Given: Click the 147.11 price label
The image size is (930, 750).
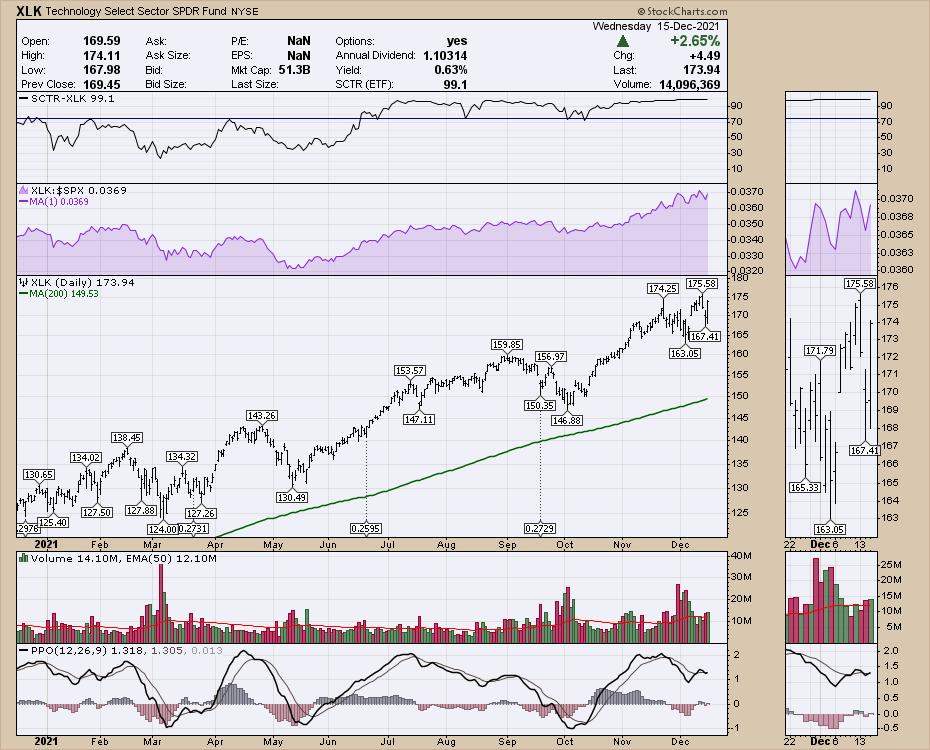Looking at the screenshot, I should tap(419, 419).
